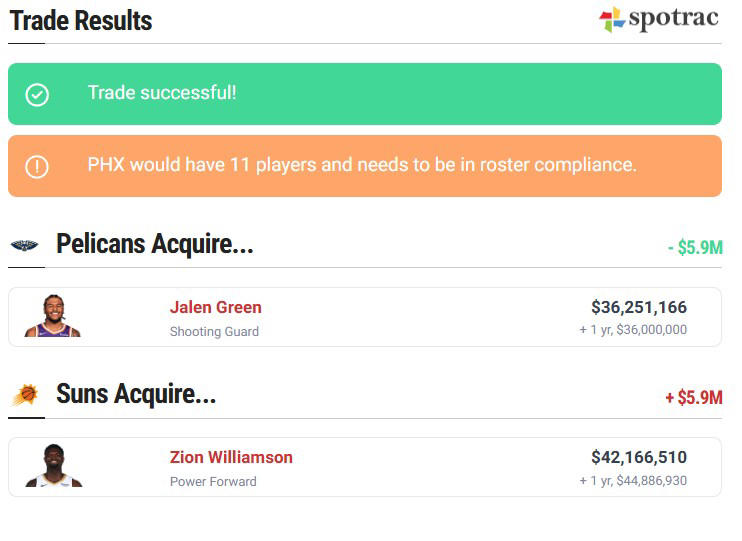This screenshot has width=742, height=541.
Task: Click the Pelicans team logo
Action: coord(24,245)
